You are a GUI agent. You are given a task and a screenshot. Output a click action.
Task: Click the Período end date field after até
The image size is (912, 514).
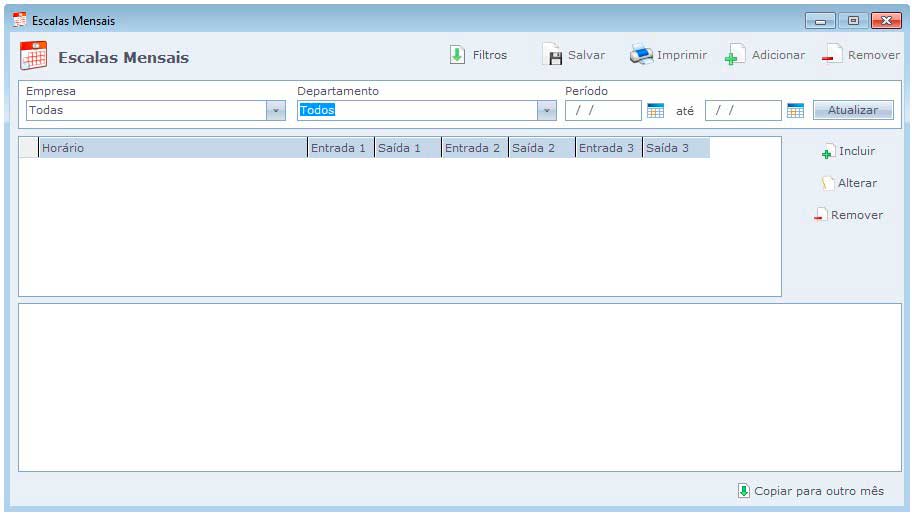coord(743,111)
